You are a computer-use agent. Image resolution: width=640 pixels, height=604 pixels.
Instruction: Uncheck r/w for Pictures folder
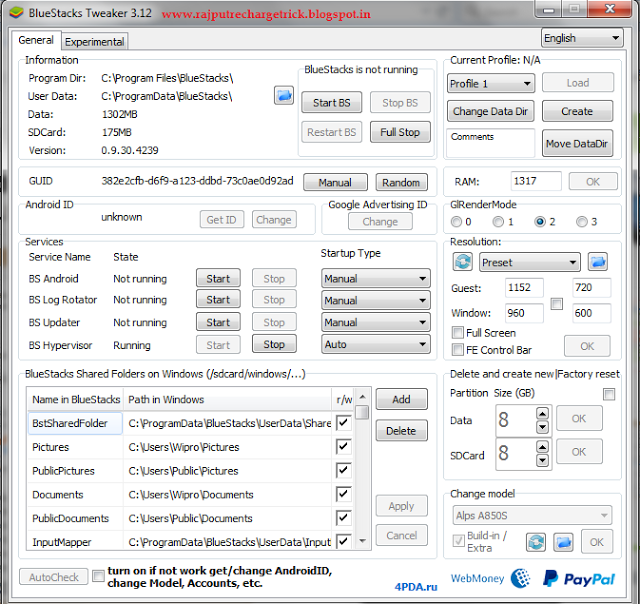click(x=343, y=446)
